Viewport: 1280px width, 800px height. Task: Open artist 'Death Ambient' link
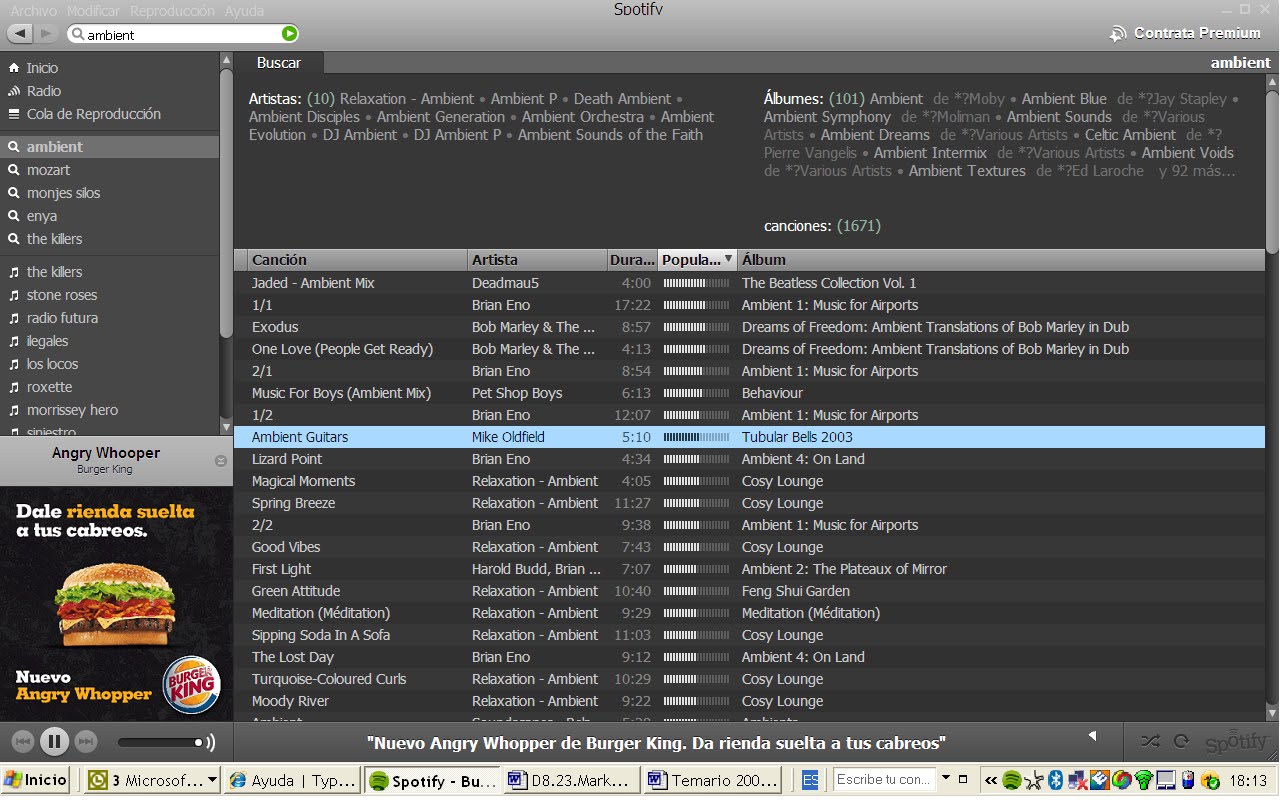coord(623,99)
